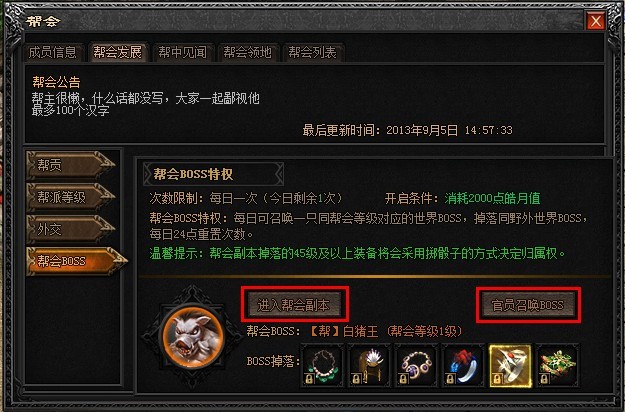625x412 pixels.
Task: Select the 帮会BOSS side menu entry
Action: click(77, 261)
